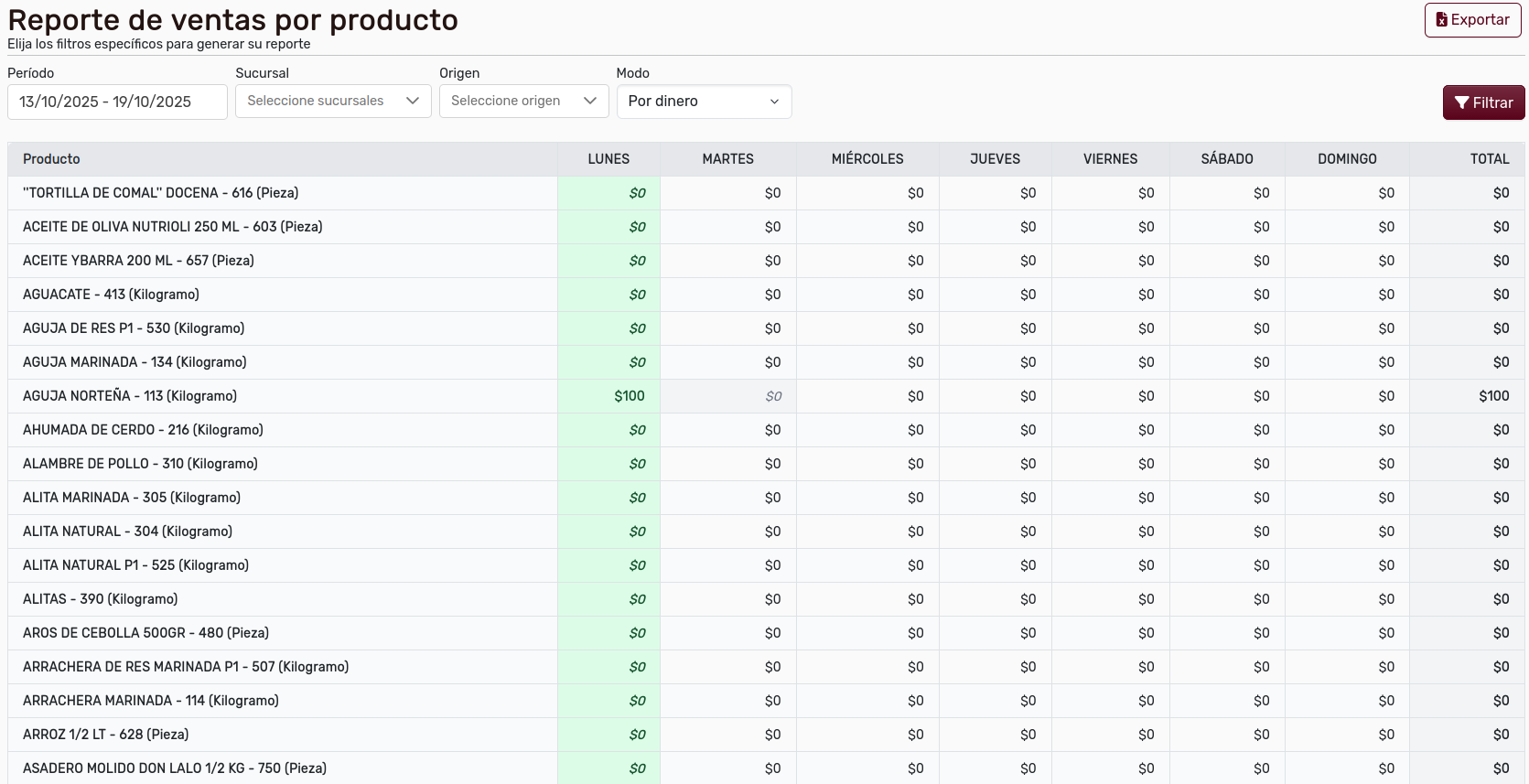
Task: Select ALITA MARINADA - 305 row
Action: pyautogui.click(x=766, y=498)
